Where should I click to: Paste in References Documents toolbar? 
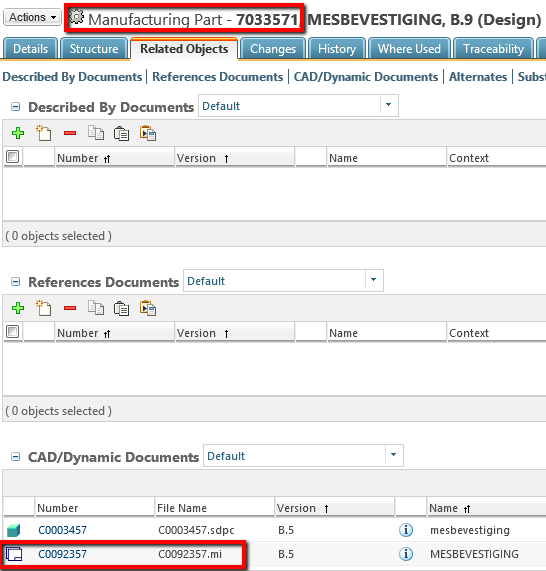(x=121, y=309)
